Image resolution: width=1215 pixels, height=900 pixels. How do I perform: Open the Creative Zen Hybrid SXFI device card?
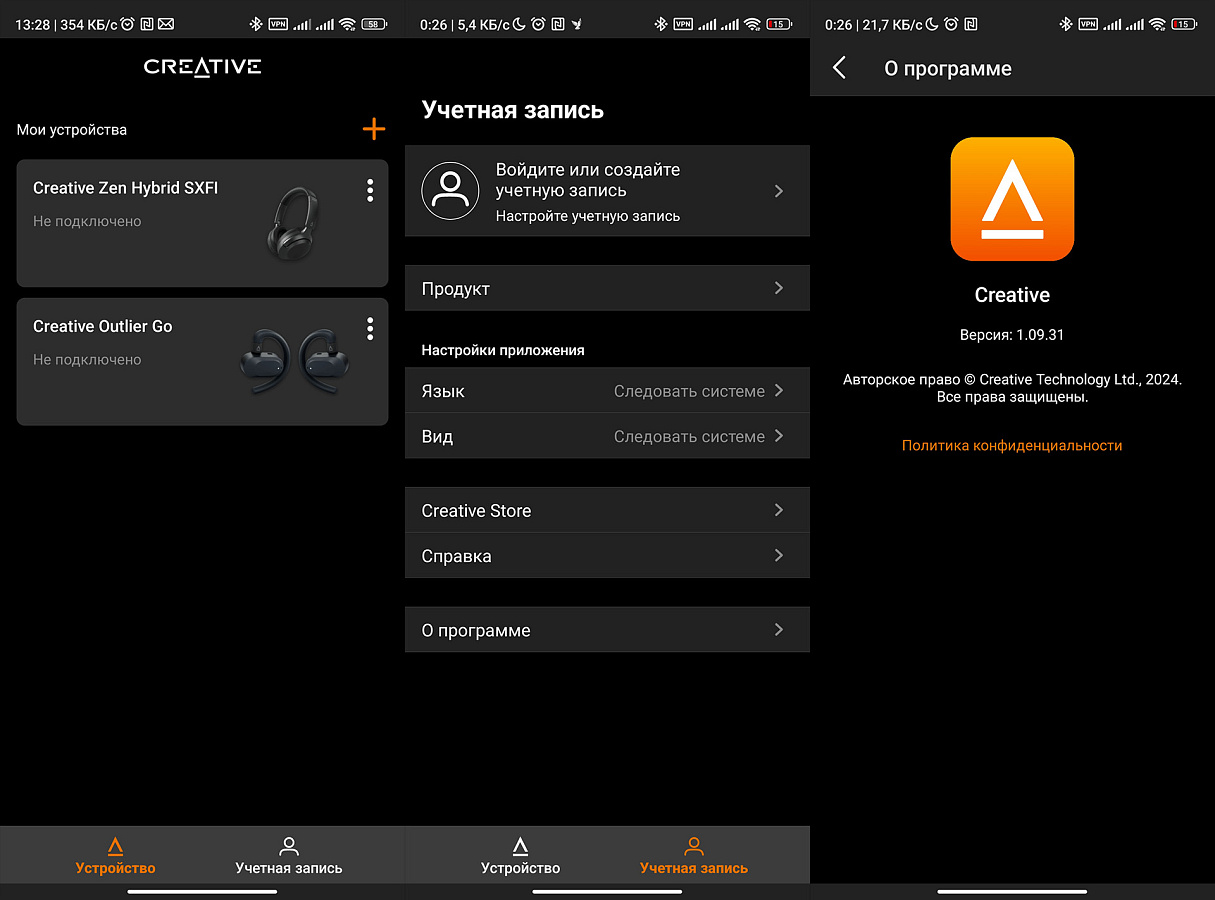(202, 223)
